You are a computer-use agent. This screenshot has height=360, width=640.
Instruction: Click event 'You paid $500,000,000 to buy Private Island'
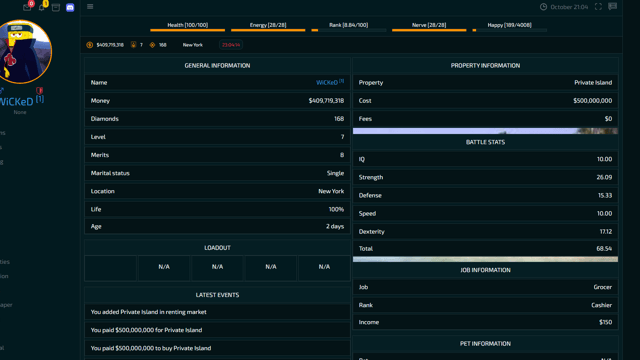click(217, 348)
